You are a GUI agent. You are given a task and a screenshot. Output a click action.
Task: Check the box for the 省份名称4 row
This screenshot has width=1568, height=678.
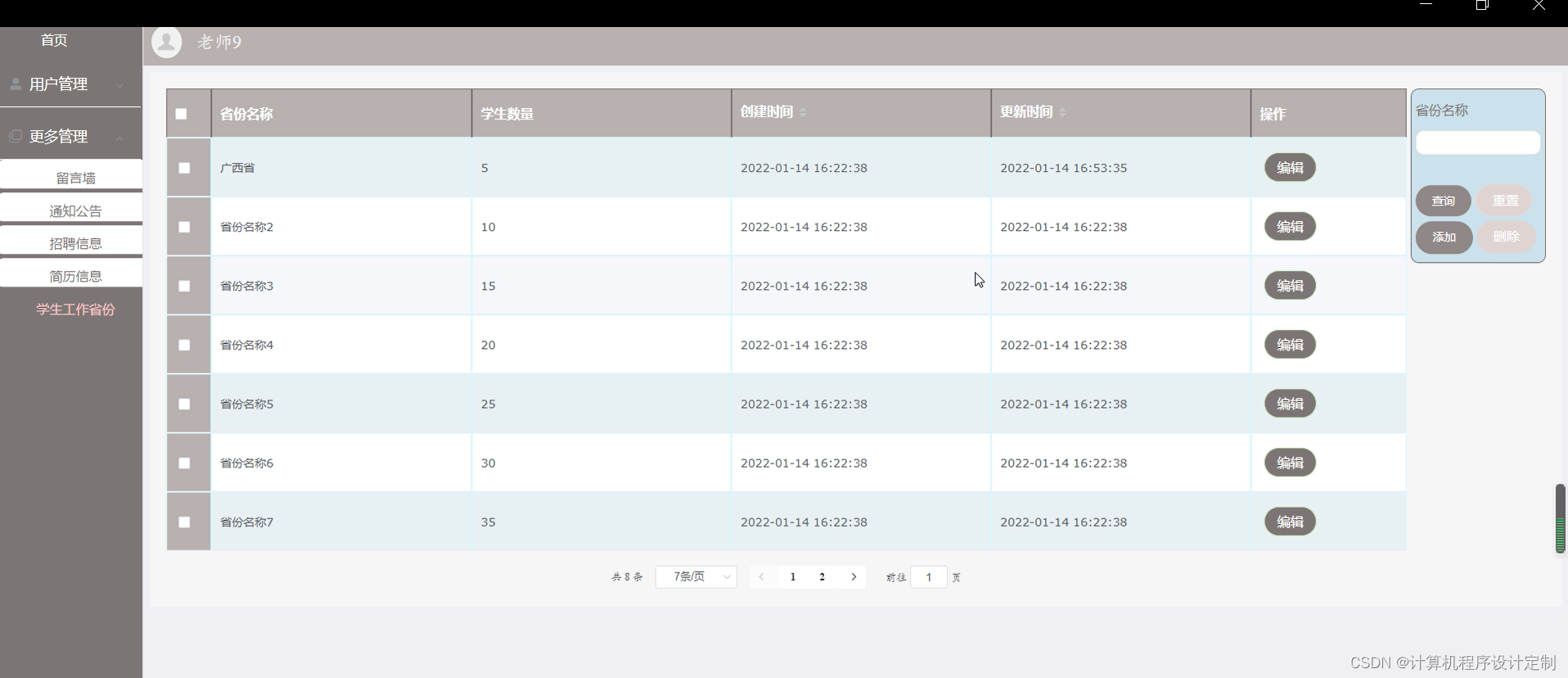tap(184, 345)
